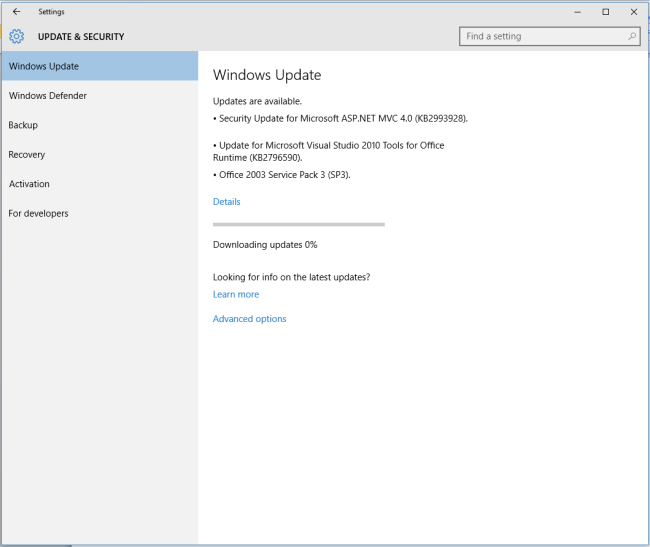Click Visual Studio 2010 Tools update entry

pos(328,151)
